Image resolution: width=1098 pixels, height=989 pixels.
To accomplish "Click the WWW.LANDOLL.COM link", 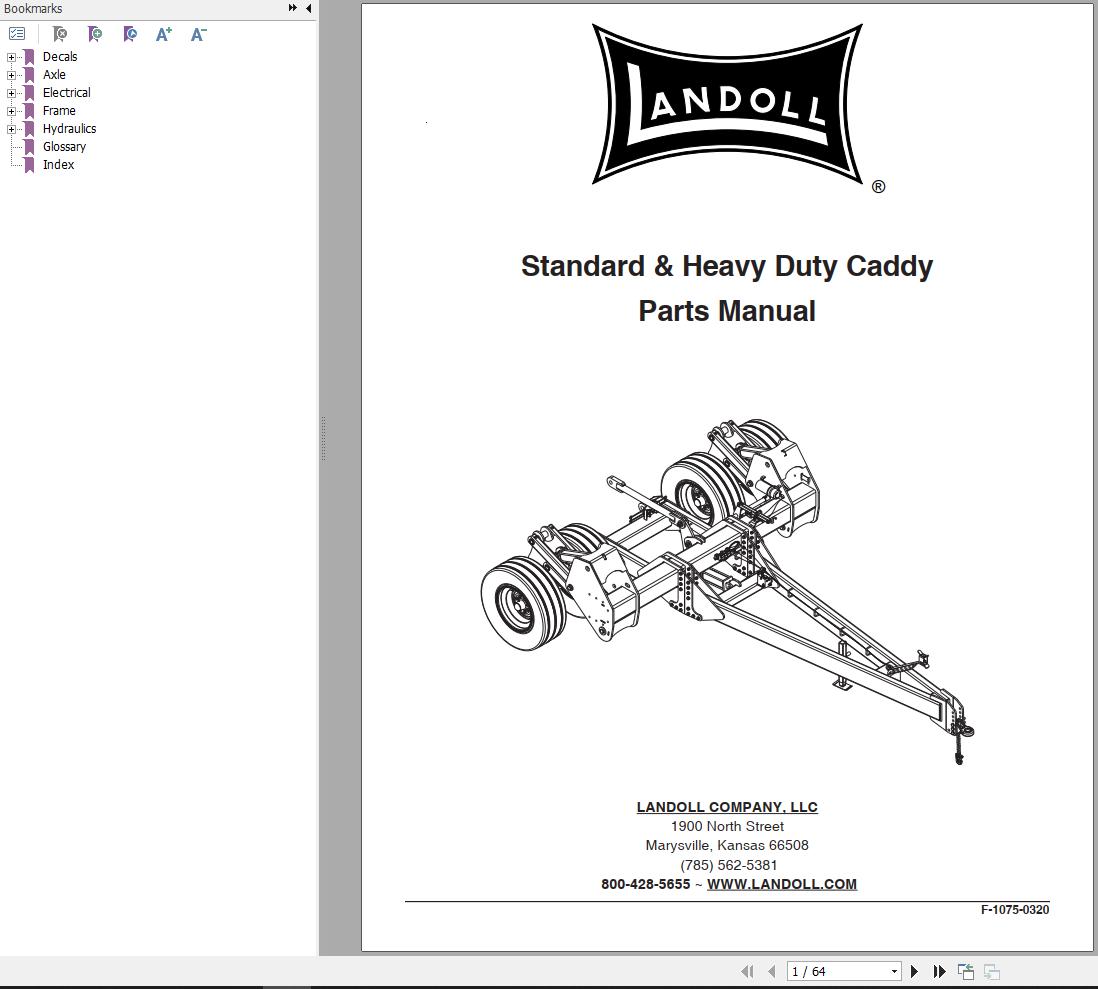I will [x=782, y=884].
